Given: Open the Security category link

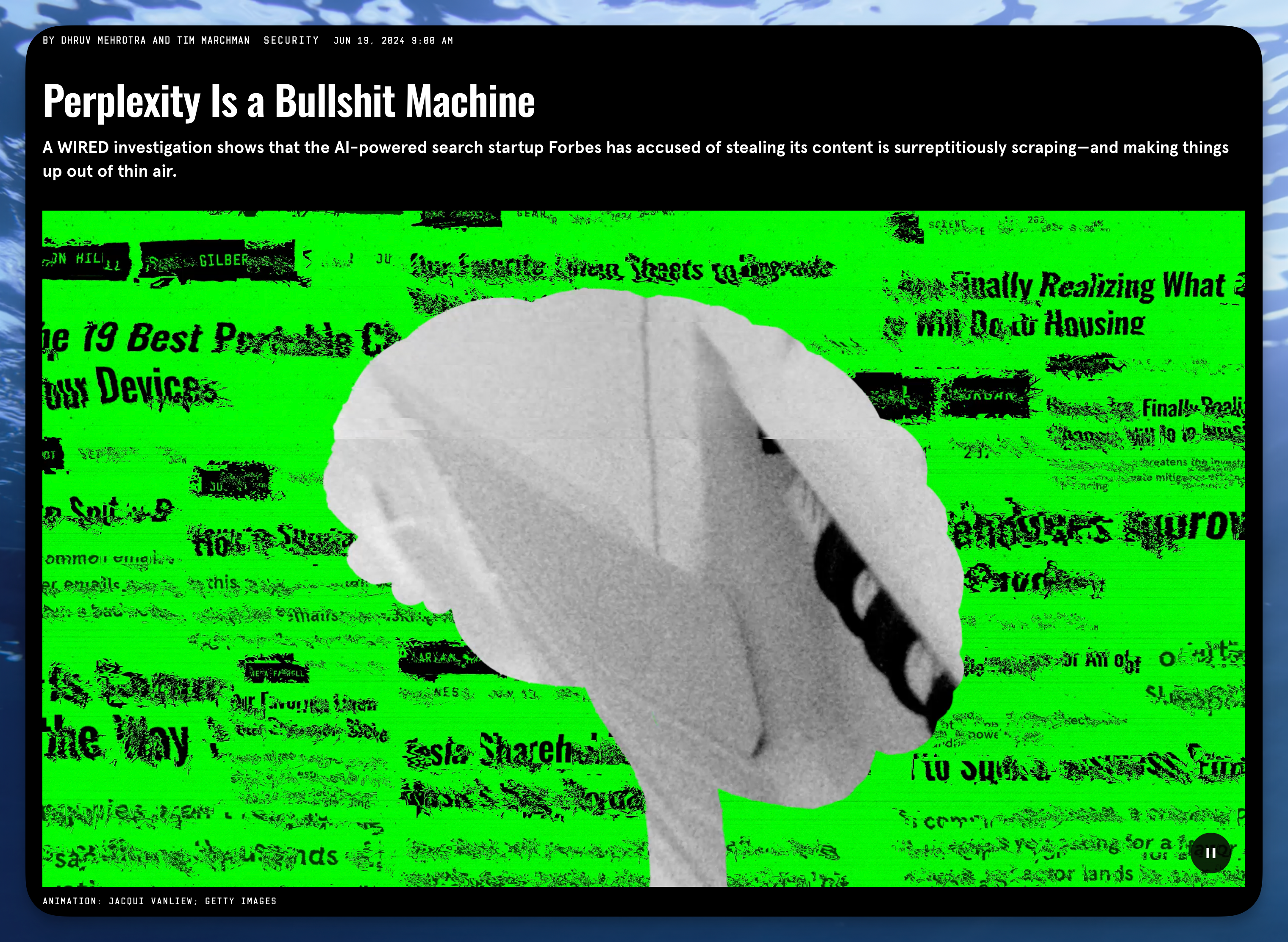Looking at the screenshot, I should tap(291, 41).
